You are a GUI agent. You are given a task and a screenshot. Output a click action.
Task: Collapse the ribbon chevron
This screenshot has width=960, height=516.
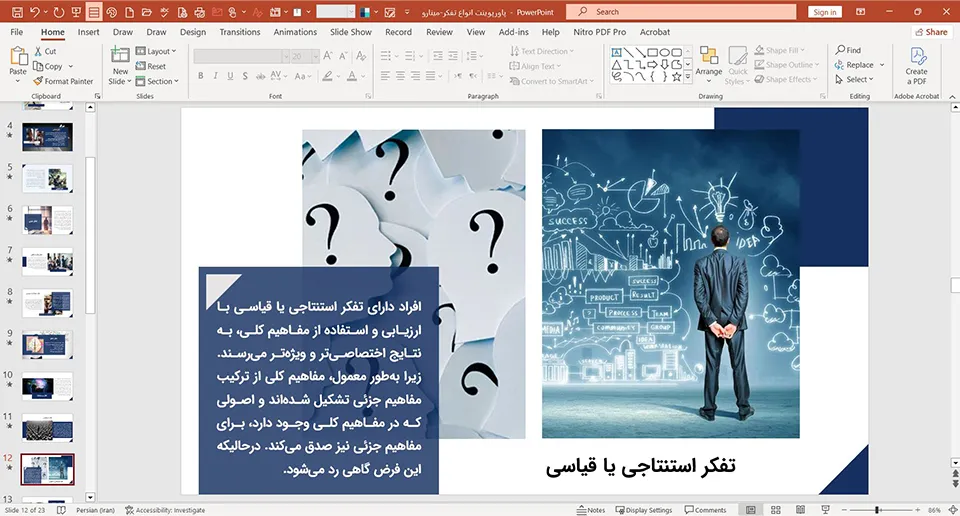coord(952,97)
